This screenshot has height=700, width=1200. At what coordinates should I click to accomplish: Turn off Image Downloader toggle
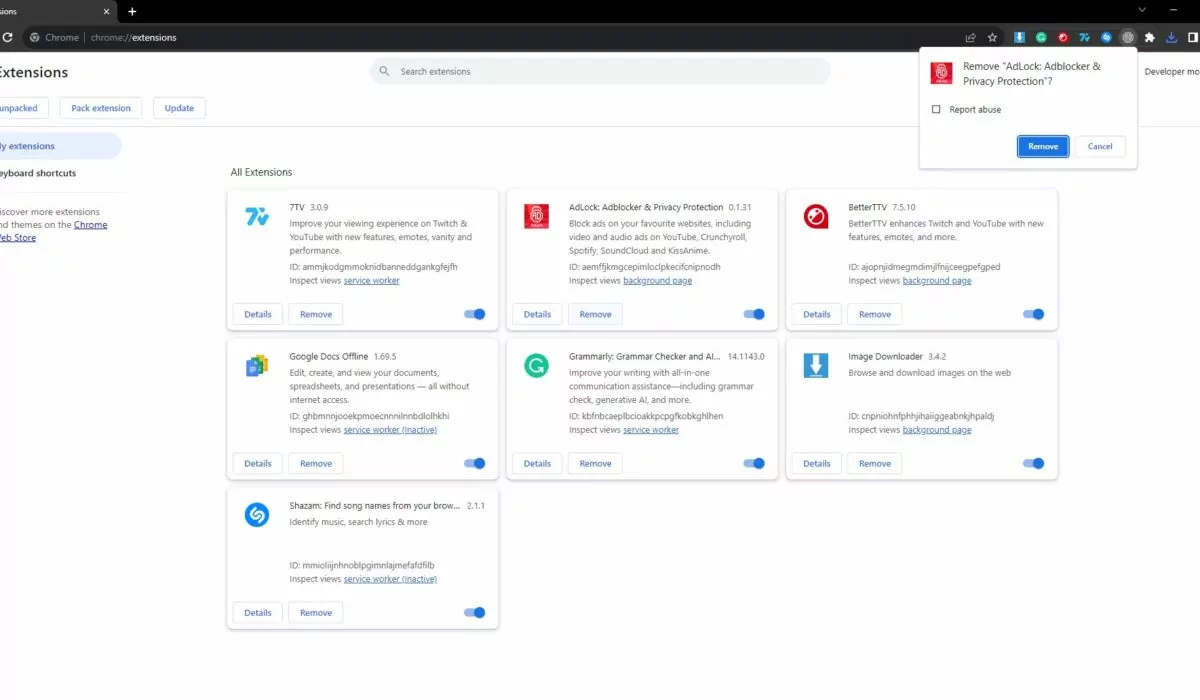[1034, 463]
